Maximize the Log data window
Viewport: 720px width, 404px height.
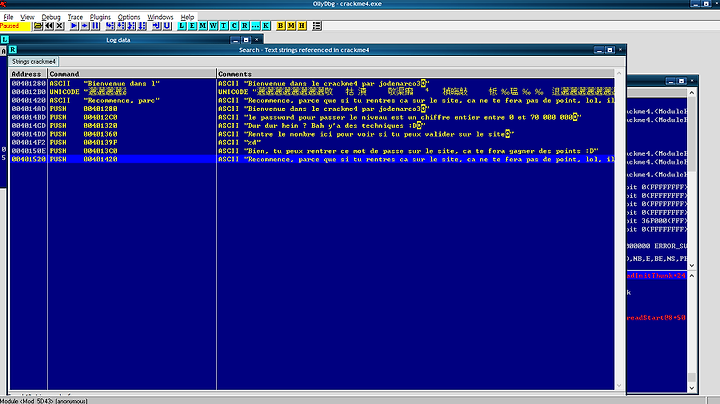246,40
